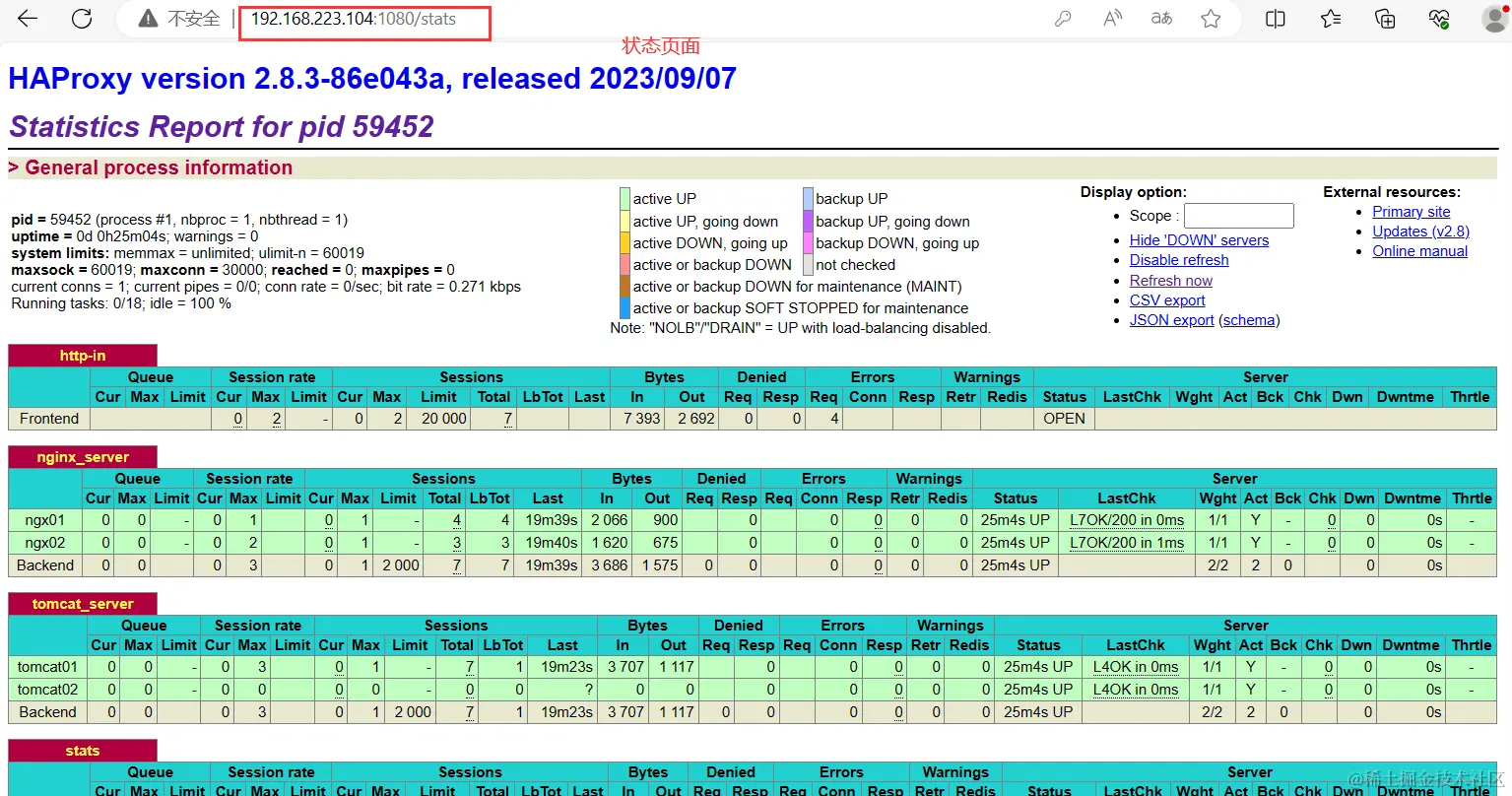Click the 'Statistics Report for pid 59452' heading

[x=222, y=127]
